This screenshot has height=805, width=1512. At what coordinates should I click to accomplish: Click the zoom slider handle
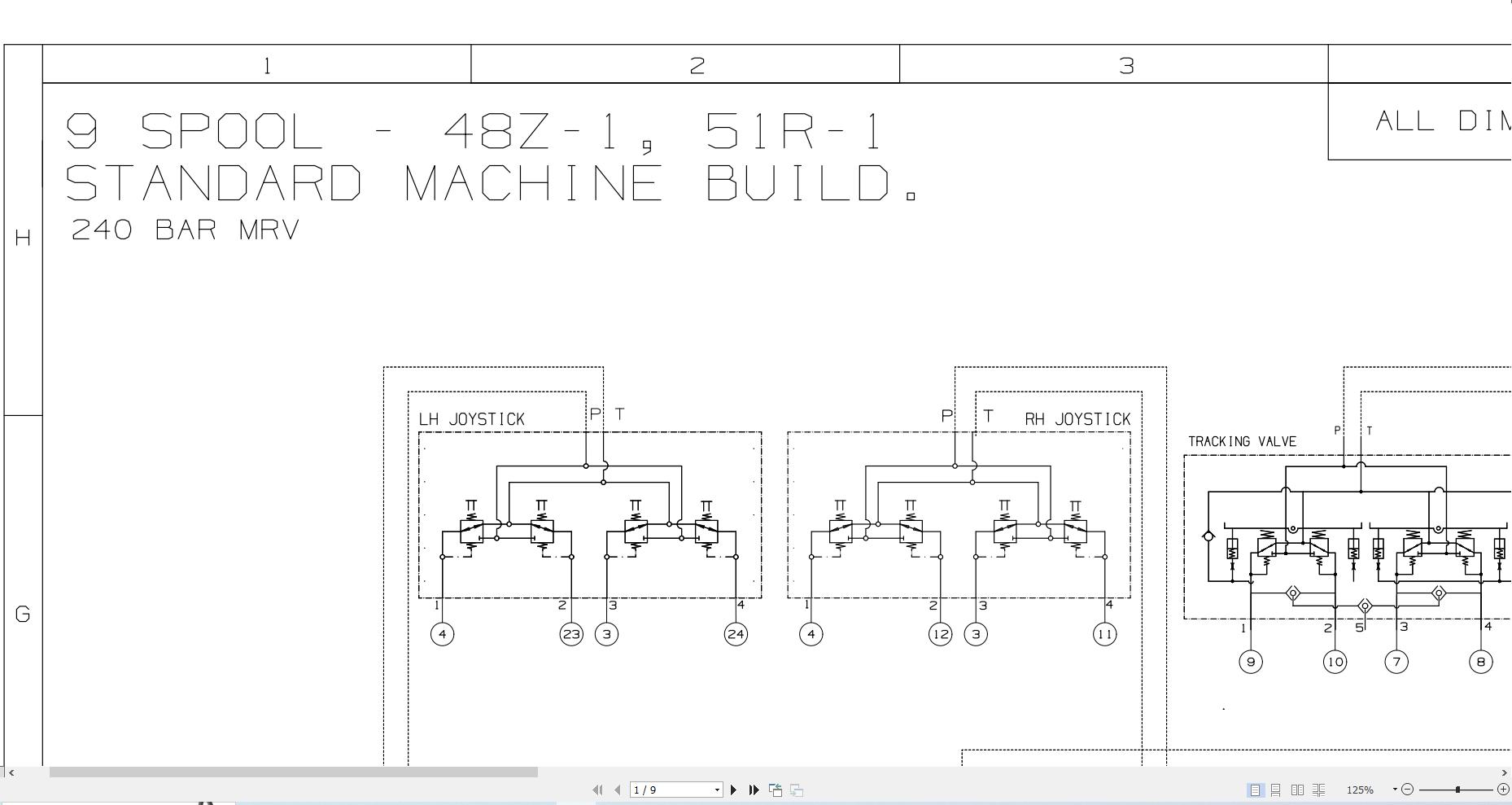coord(1457,790)
